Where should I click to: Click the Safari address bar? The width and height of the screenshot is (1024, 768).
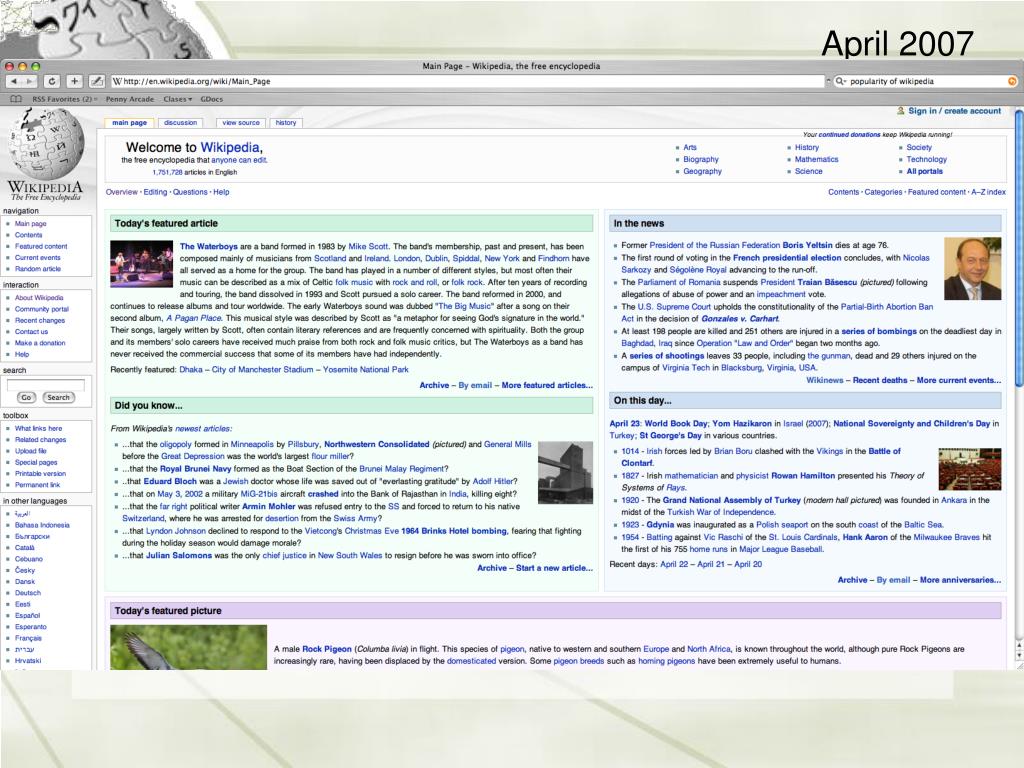tap(468, 81)
